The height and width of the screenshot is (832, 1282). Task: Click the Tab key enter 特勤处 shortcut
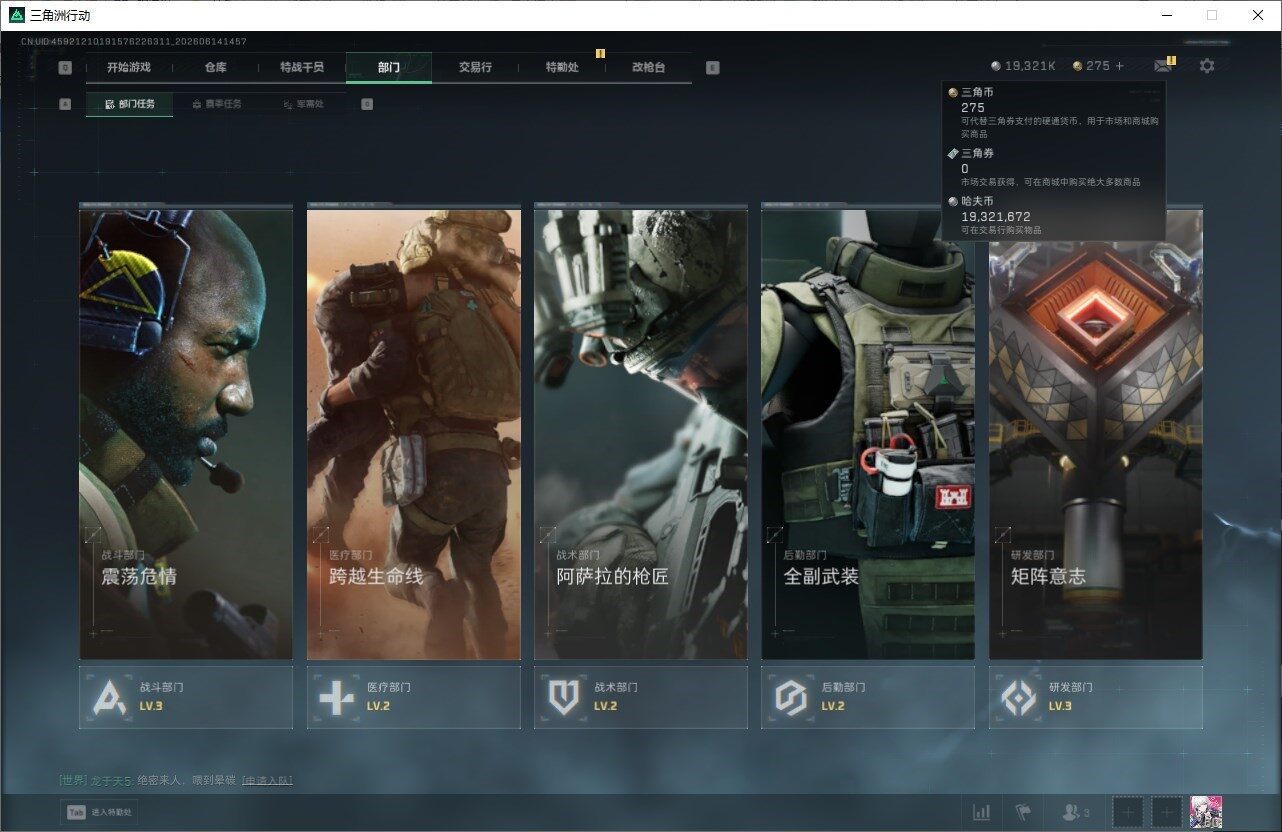(98, 812)
